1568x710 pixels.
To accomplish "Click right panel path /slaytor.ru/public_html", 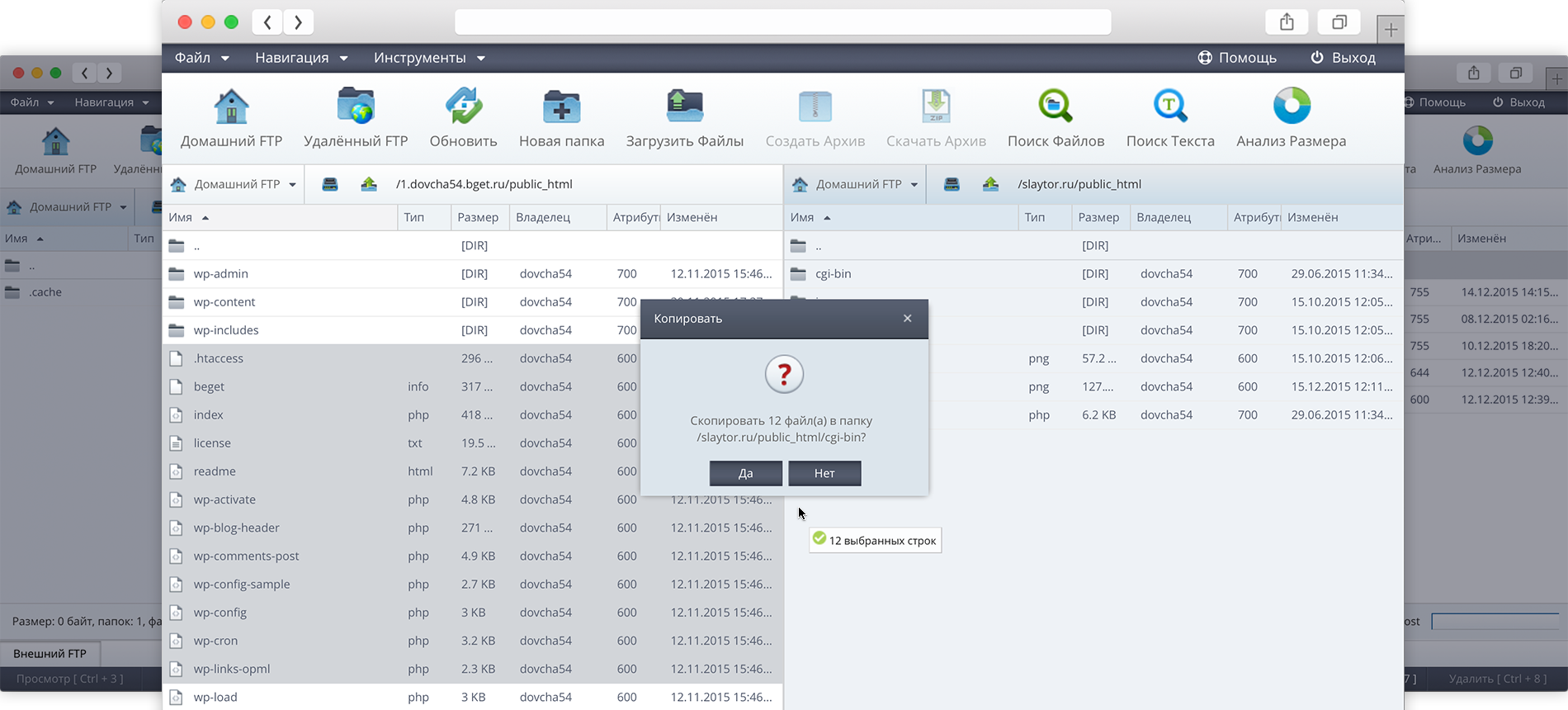I will (x=1079, y=184).
